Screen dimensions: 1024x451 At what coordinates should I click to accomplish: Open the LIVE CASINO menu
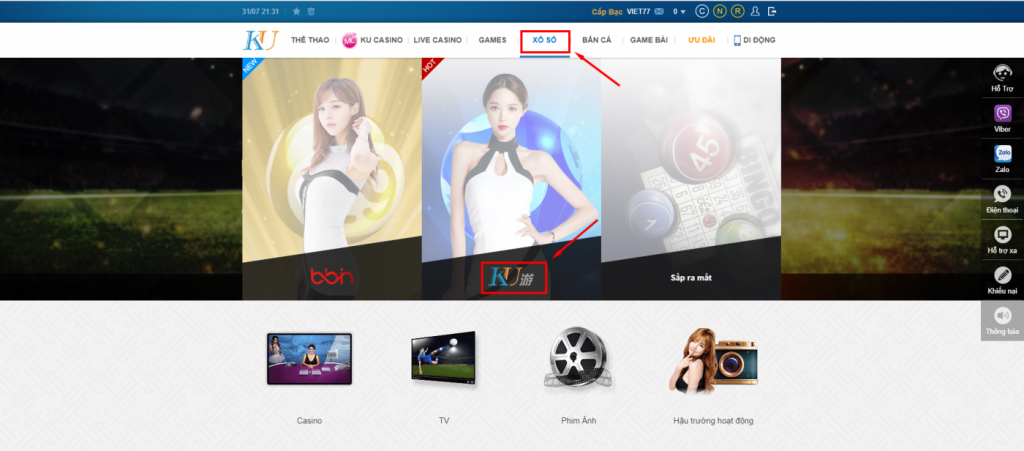437,40
